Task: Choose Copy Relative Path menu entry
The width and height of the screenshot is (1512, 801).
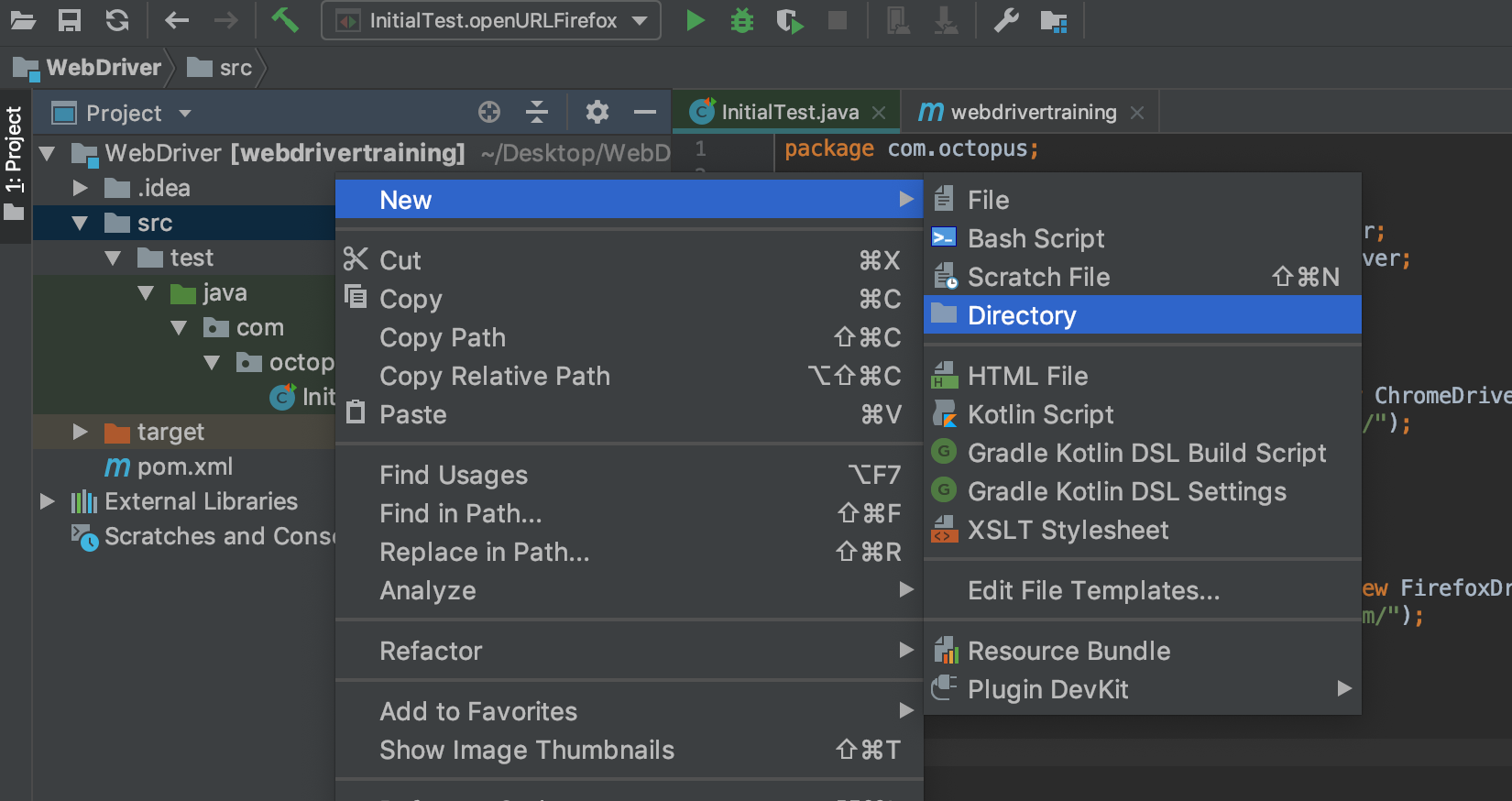Action: tap(495, 376)
